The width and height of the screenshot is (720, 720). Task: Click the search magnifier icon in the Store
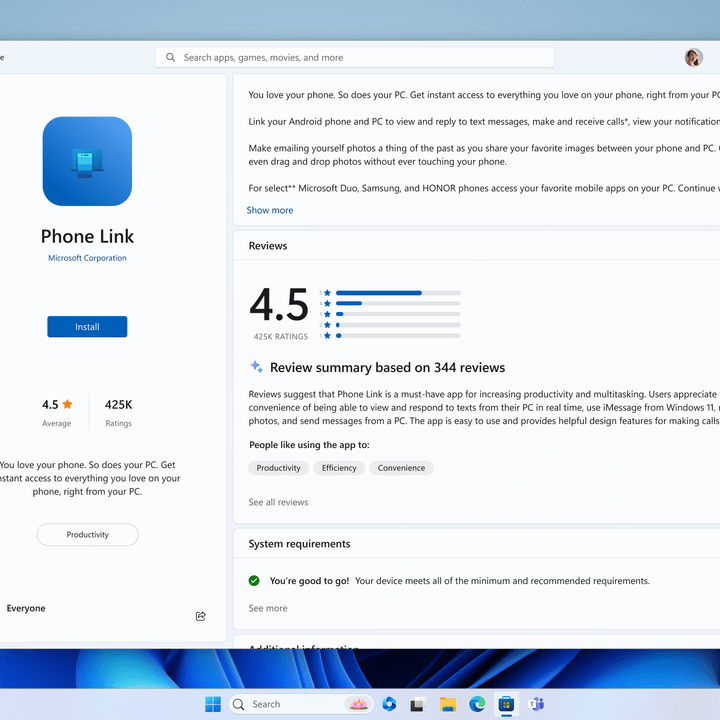tap(170, 57)
